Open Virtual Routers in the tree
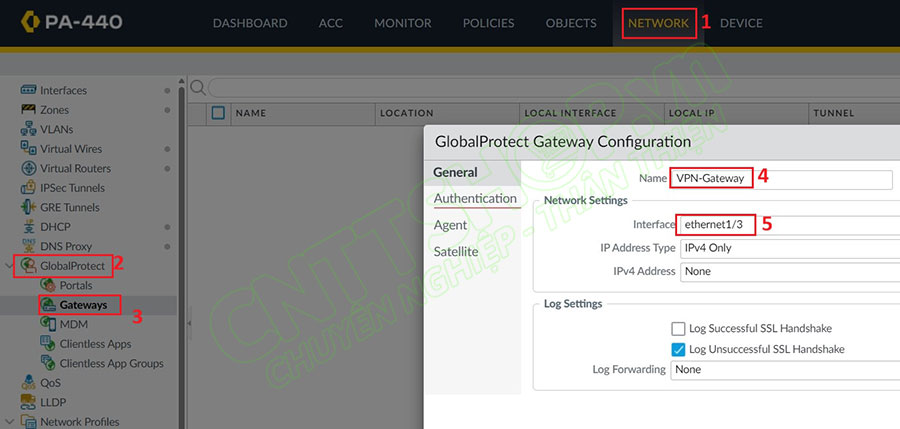Viewport: 900px width, 429px height. (x=75, y=168)
